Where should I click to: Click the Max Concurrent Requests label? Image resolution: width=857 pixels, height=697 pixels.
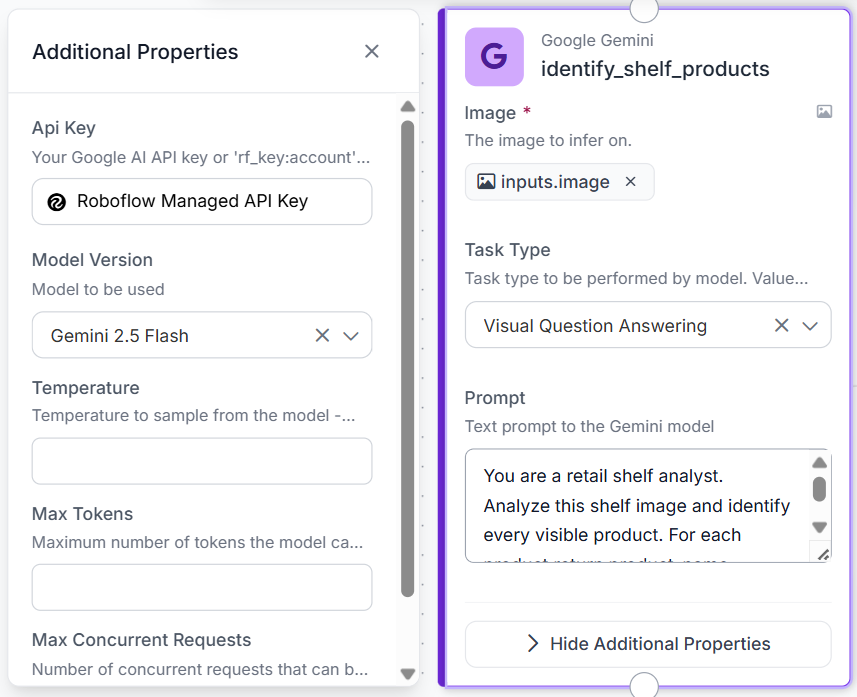point(142,640)
